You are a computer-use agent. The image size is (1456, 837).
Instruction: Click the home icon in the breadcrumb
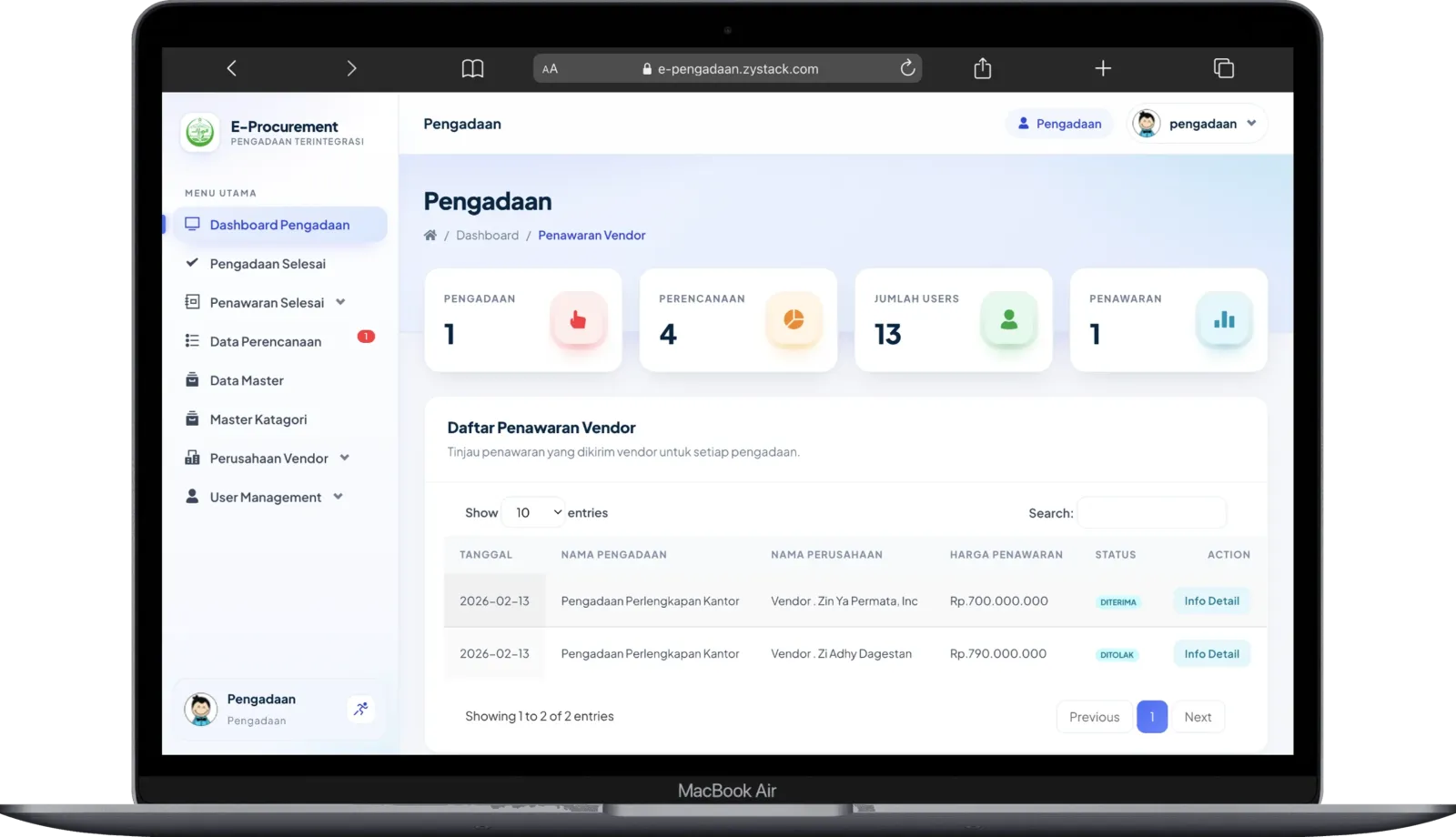pyautogui.click(x=430, y=235)
